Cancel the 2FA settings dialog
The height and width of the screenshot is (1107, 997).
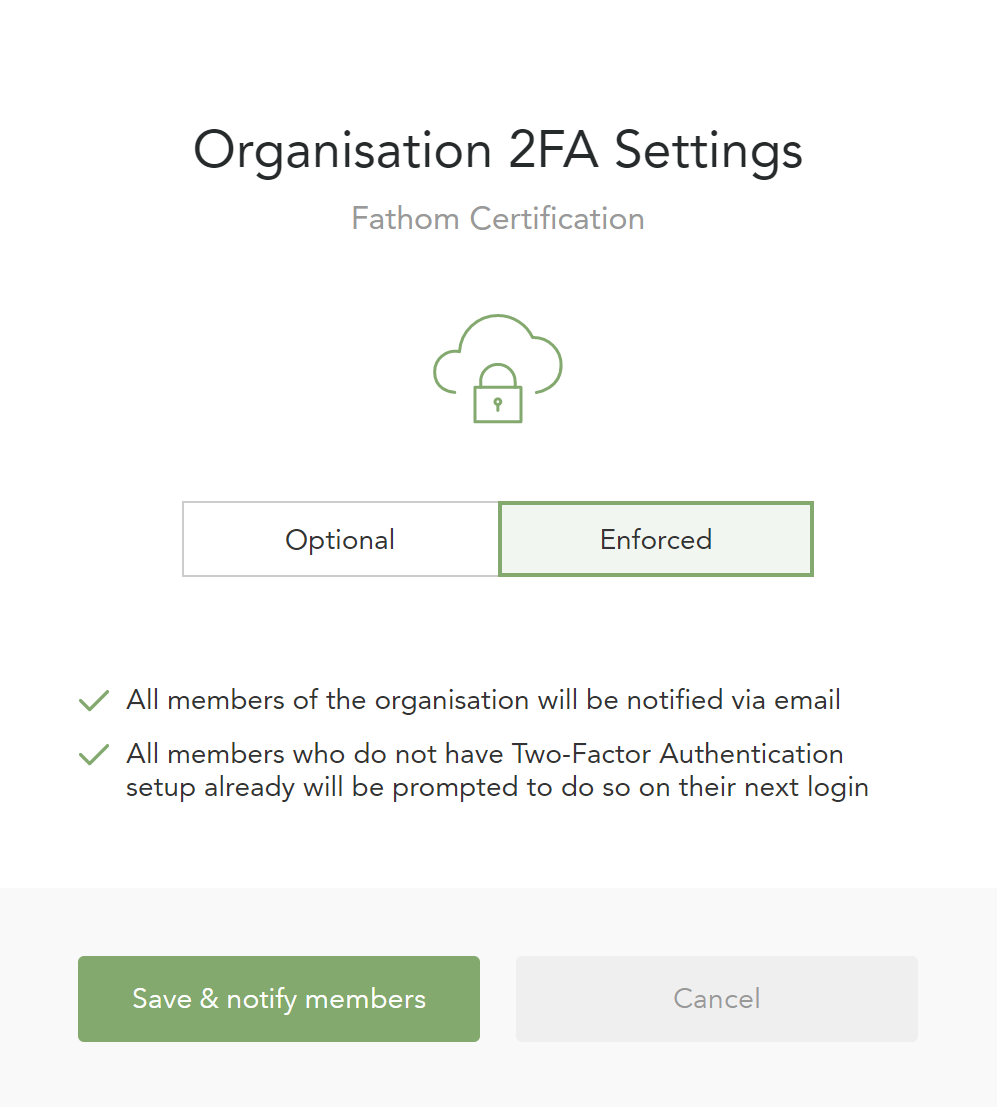tap(717, 999)
